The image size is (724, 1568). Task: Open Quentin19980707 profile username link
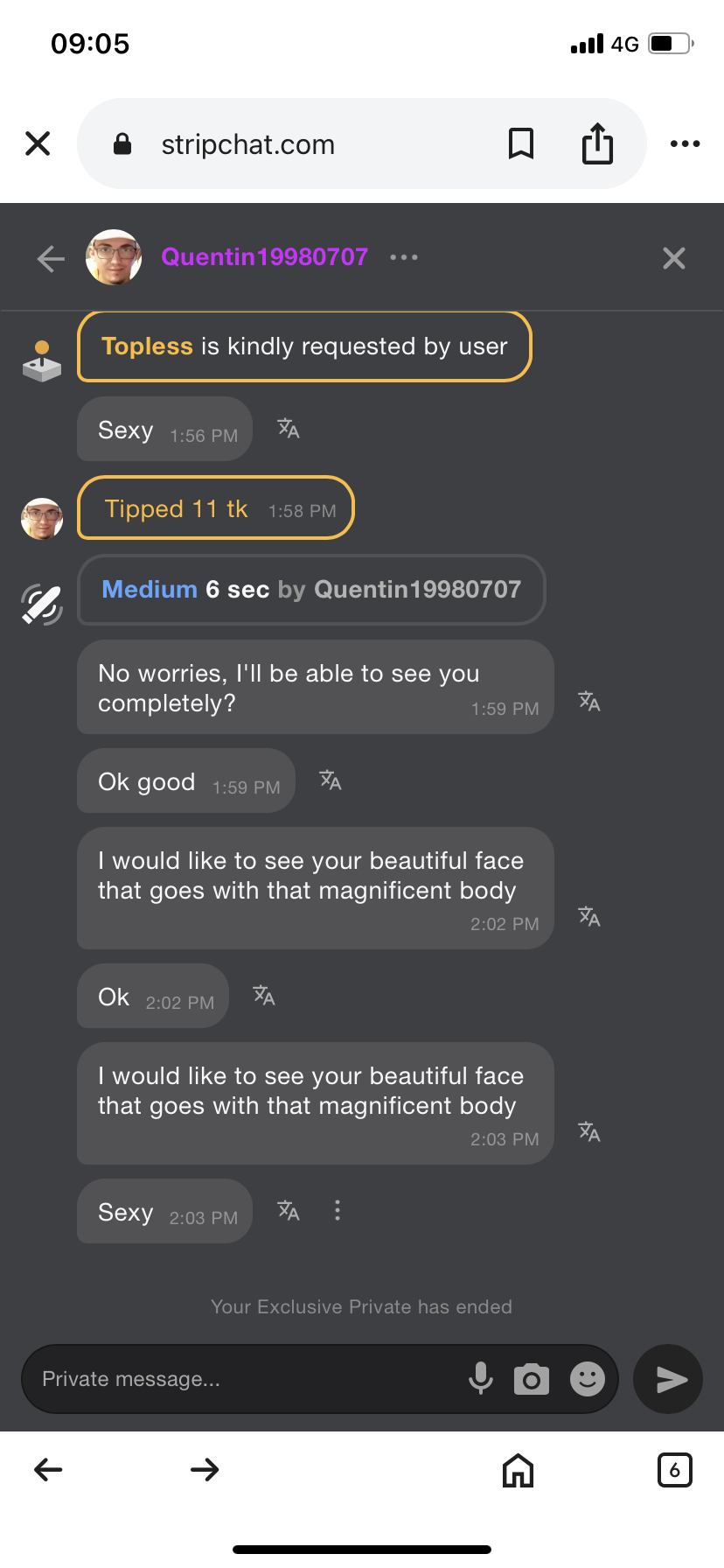tap(264, 257)
